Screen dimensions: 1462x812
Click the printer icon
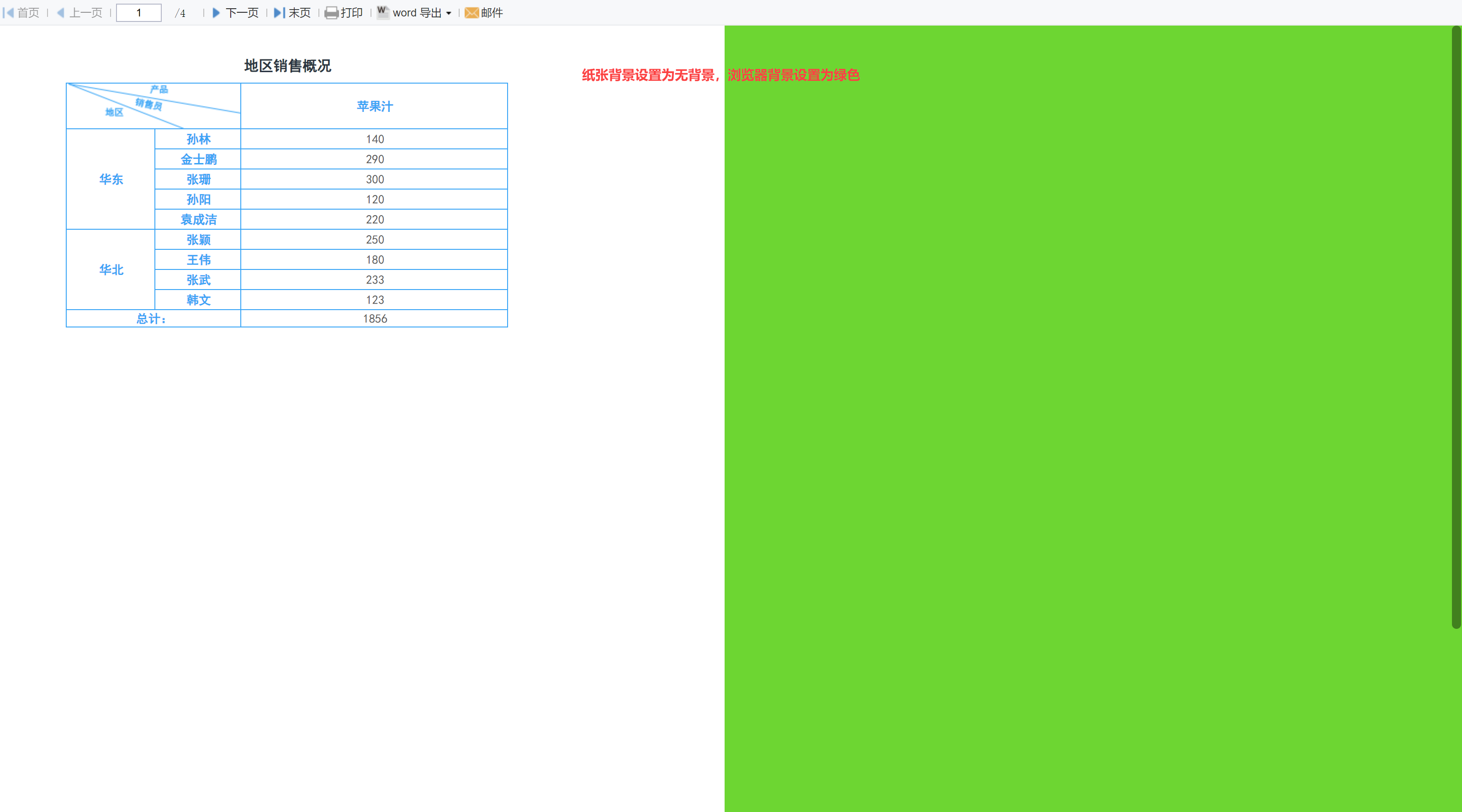pos(331,12)
